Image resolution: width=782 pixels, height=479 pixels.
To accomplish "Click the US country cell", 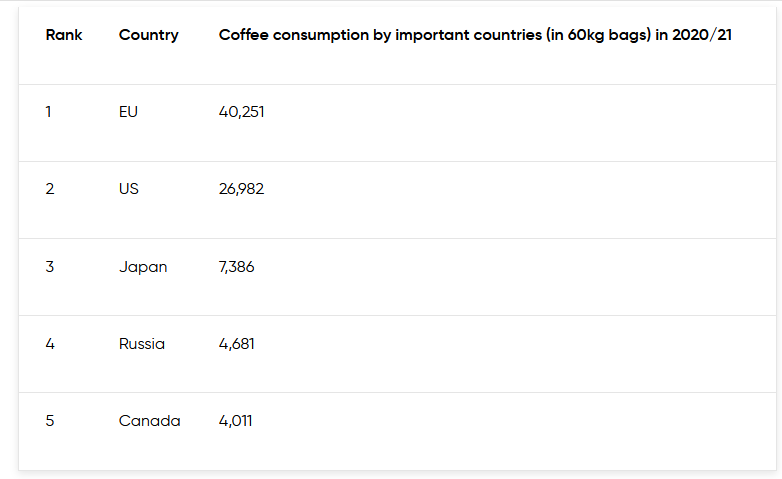I will (x=128, y=189).
